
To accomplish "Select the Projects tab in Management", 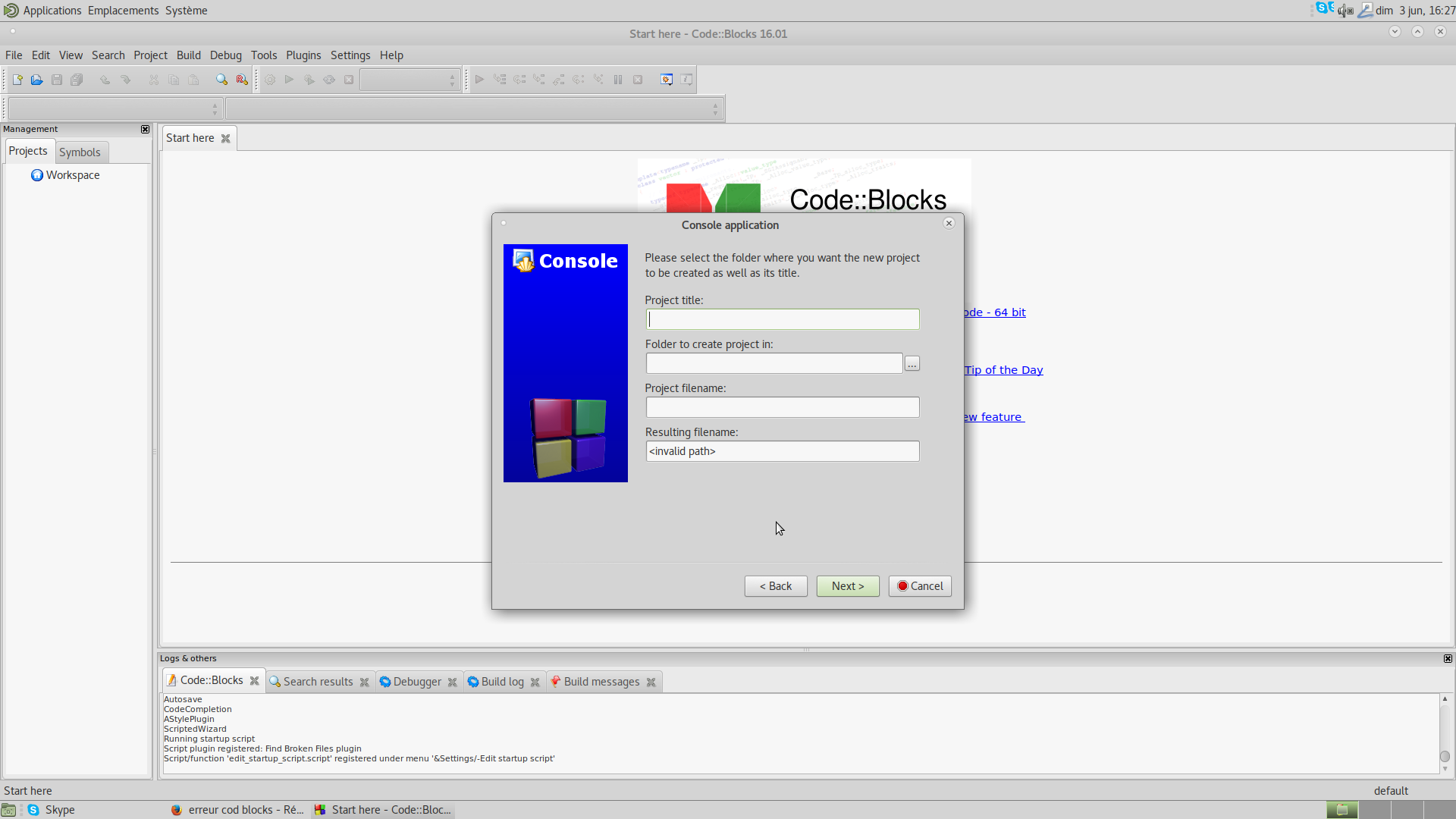I will 28,151.
